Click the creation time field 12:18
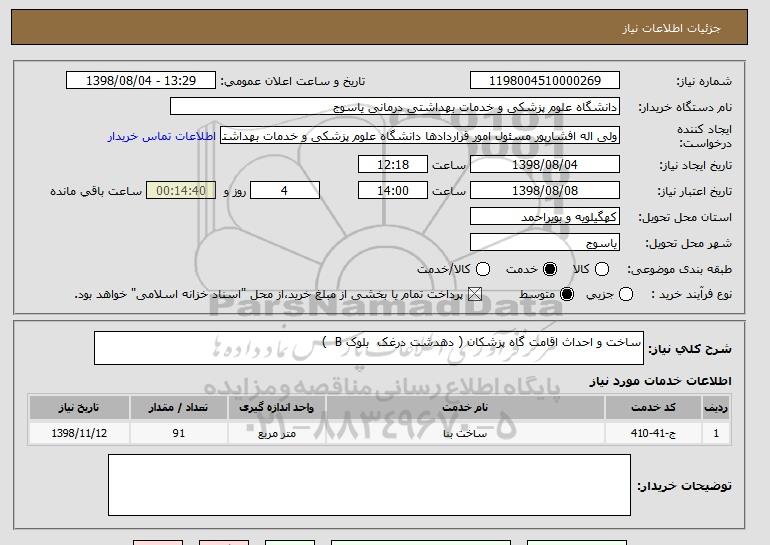770x545 pixels. tap(393, 164)
